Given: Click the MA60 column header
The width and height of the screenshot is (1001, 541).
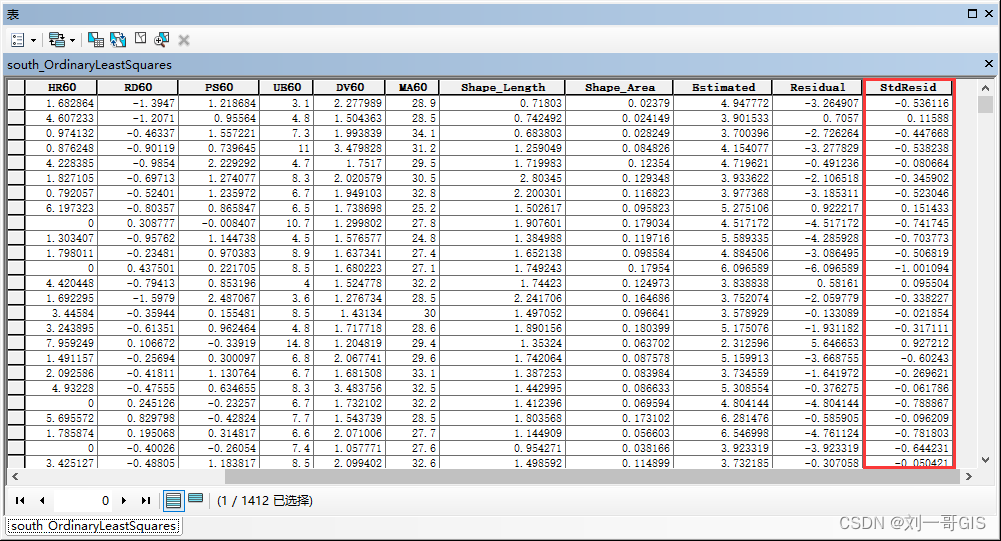Looking at the screenshot, I should pos(412,88).
